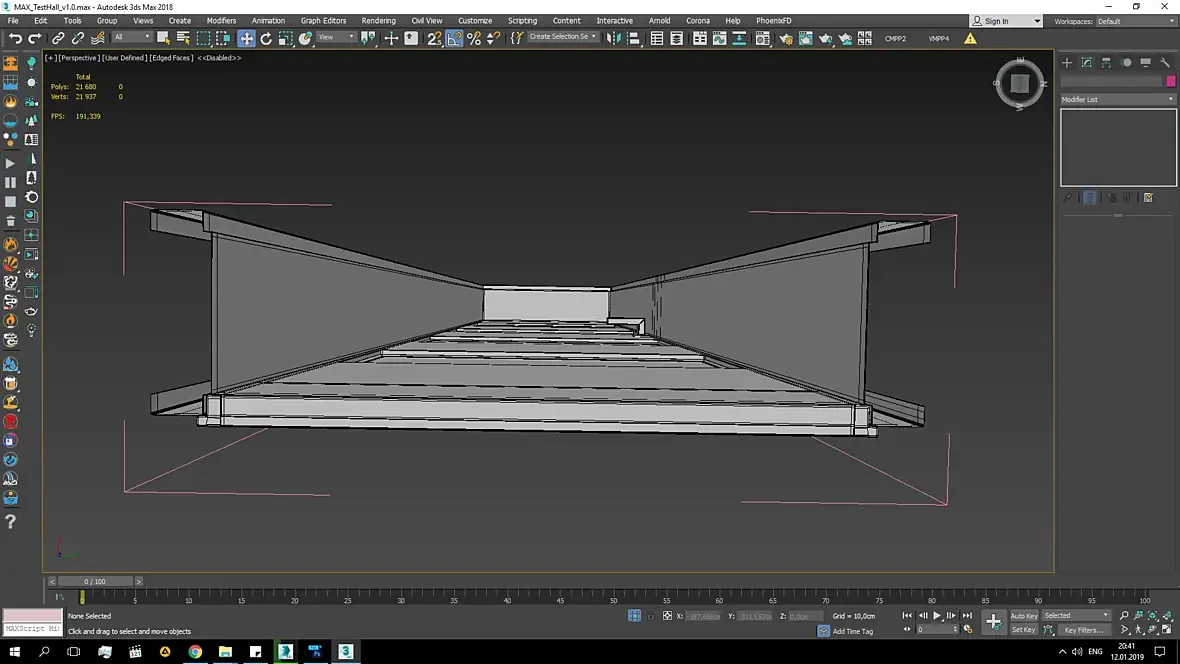Click the Sign In button
The width and height of the screenshot is (1180, 664).
click(x=996, y=21)
